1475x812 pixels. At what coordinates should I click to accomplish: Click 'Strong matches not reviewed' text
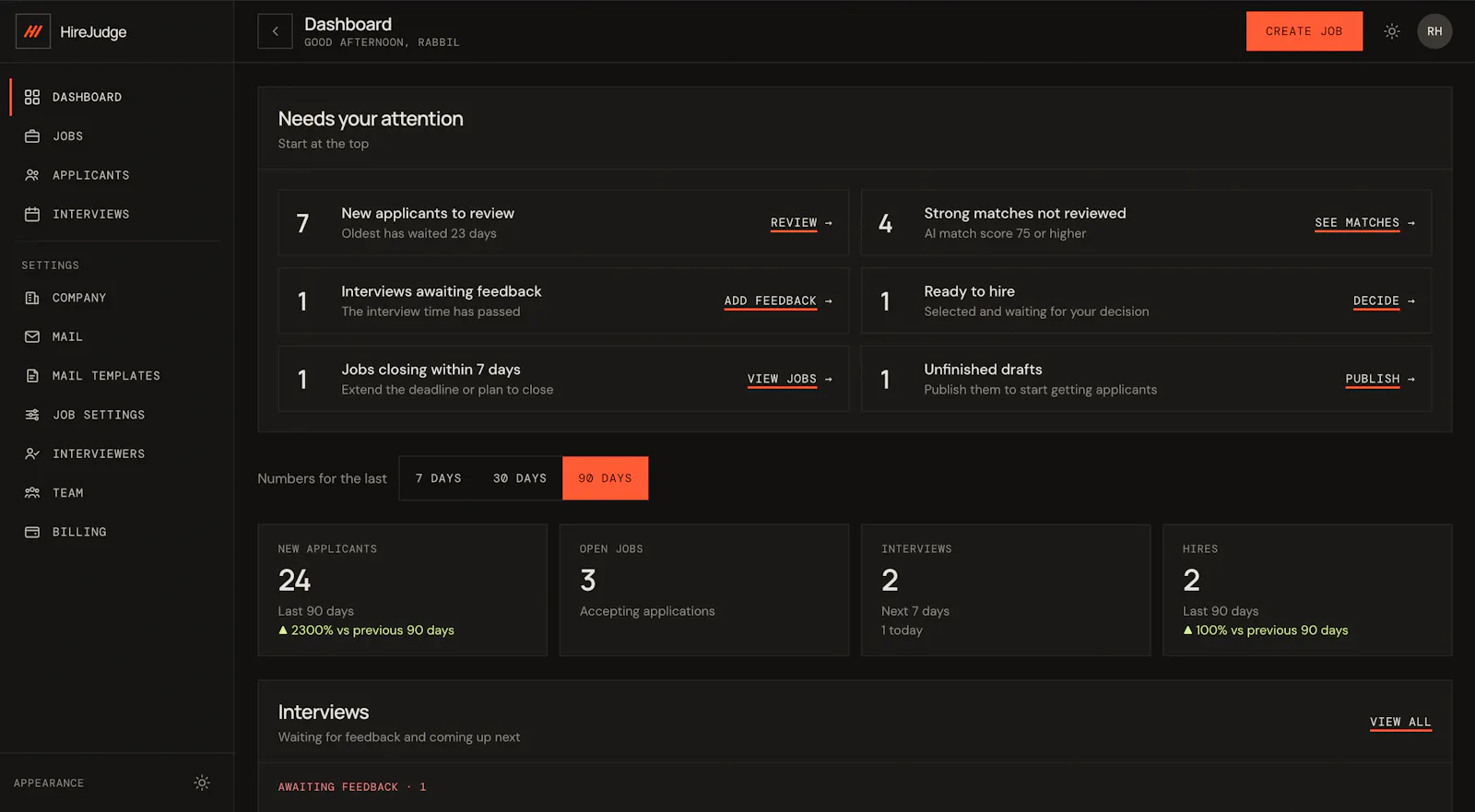click(1025, 213)
